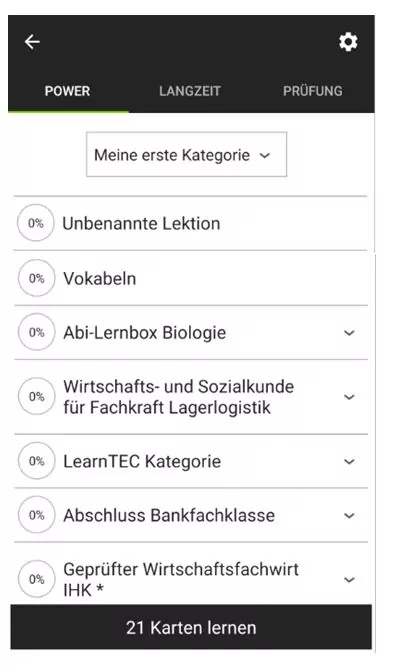396x670 pixels.
Task: Click the 0% circle of Abi-Lernbox Biologie
Action: pos(37,332)
